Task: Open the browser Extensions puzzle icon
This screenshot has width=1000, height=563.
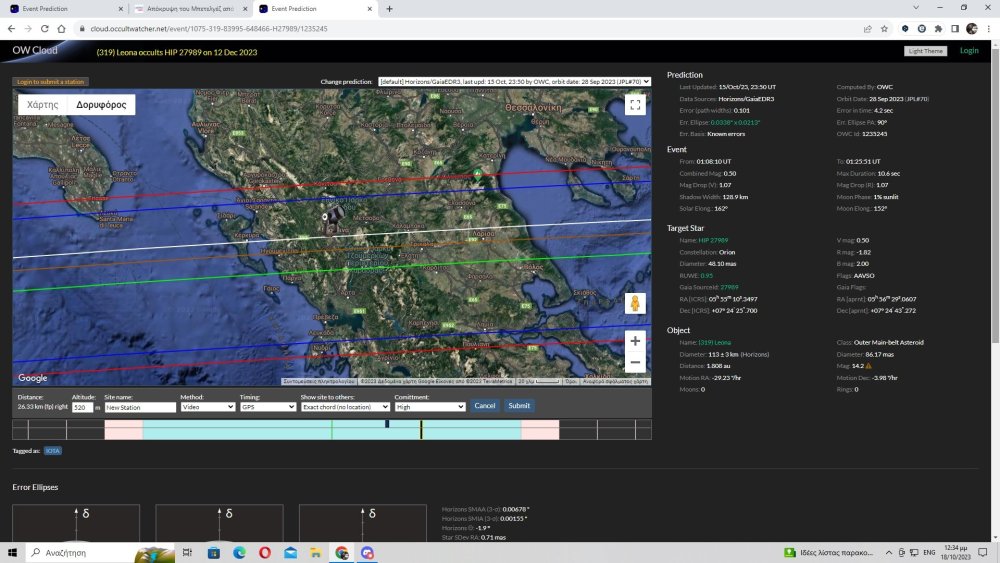Action: click(937, 29)
